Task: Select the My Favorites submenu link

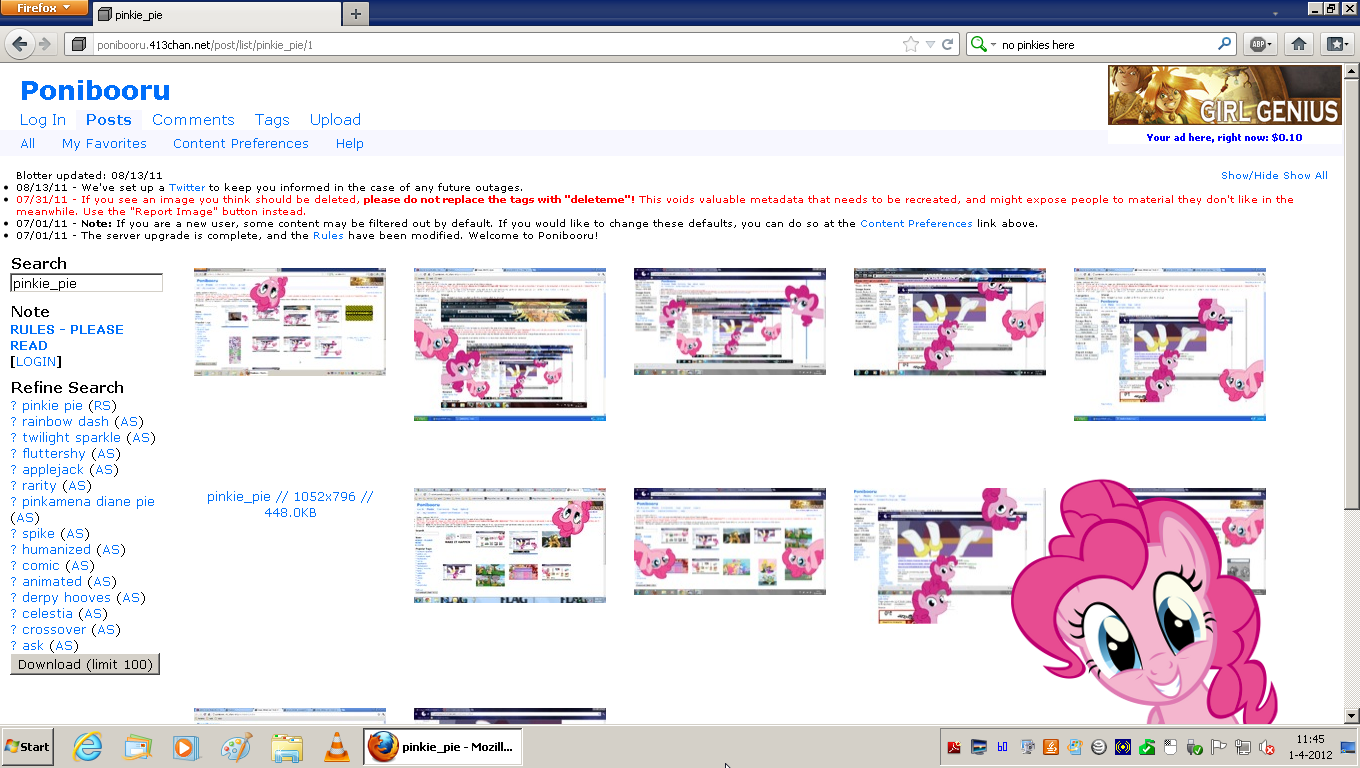Action: (x=104, y=144)
